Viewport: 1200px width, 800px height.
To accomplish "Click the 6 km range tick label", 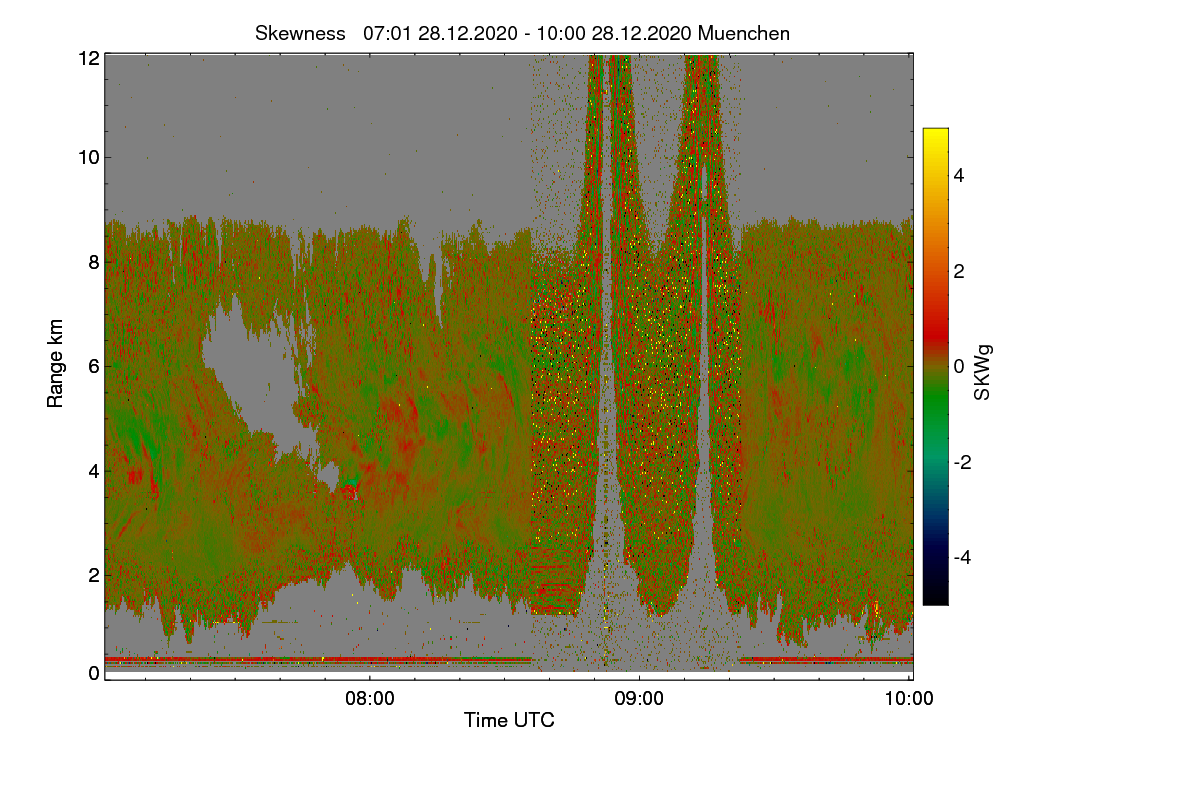I will pyautogui.click(x=93, y=366).
